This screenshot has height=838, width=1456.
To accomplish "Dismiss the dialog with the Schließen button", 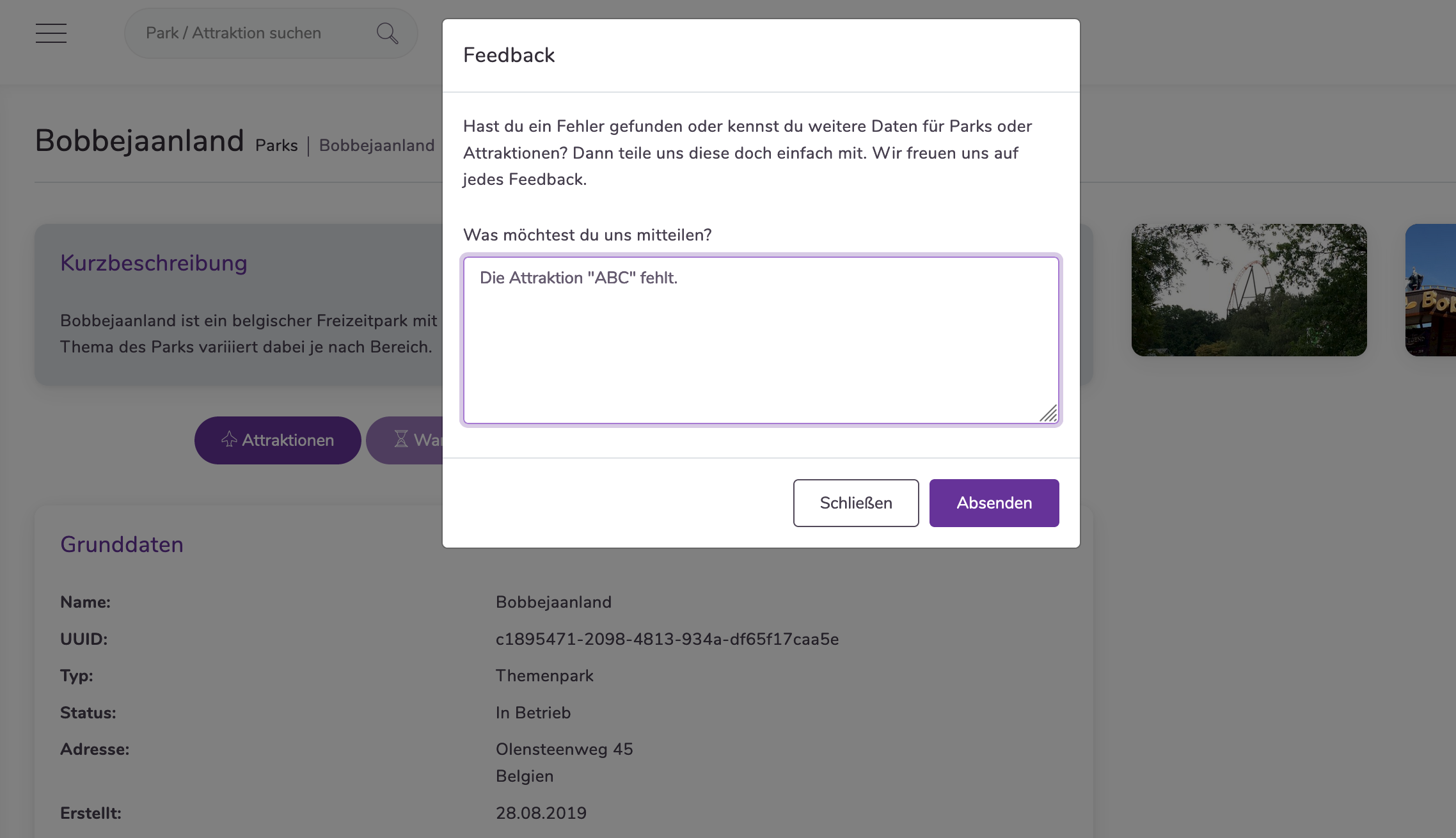I will pos(856,503).
